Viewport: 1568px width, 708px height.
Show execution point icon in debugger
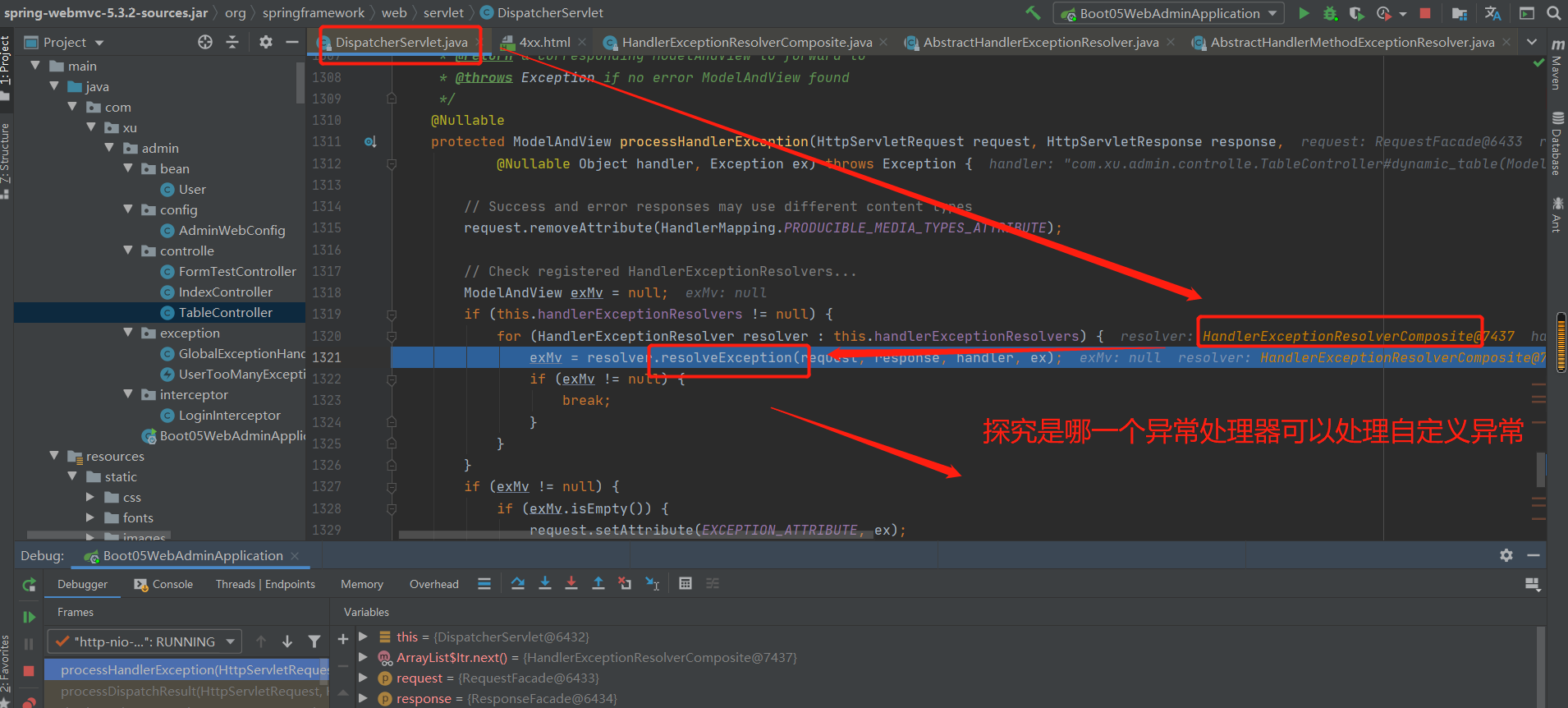484,583
